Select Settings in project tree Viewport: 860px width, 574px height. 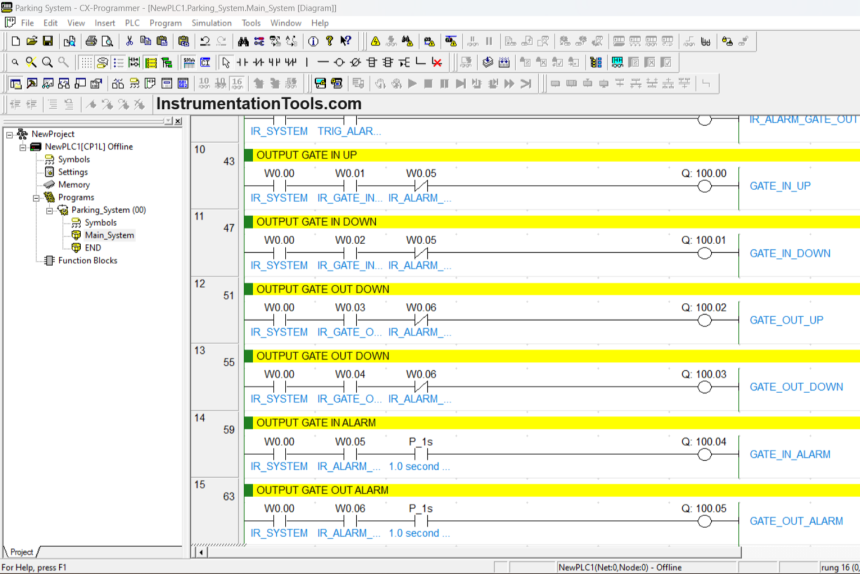(72, 172)
